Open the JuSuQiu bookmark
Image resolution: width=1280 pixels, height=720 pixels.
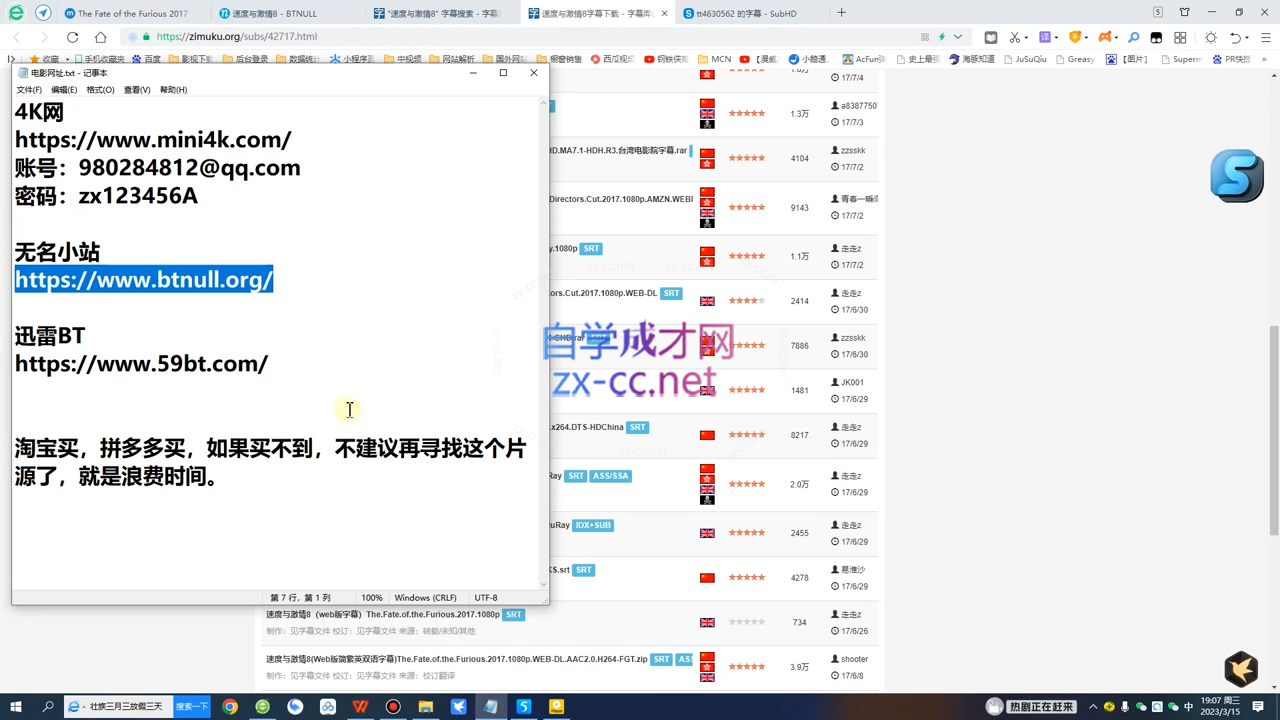tap(1025, 59)
